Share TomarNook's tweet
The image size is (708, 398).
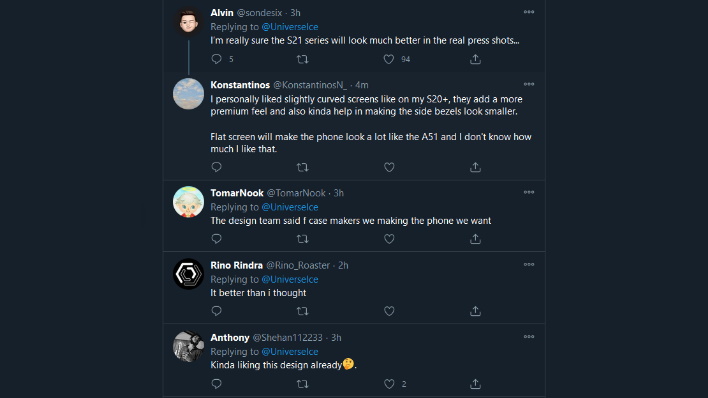[x=475, y=239]
